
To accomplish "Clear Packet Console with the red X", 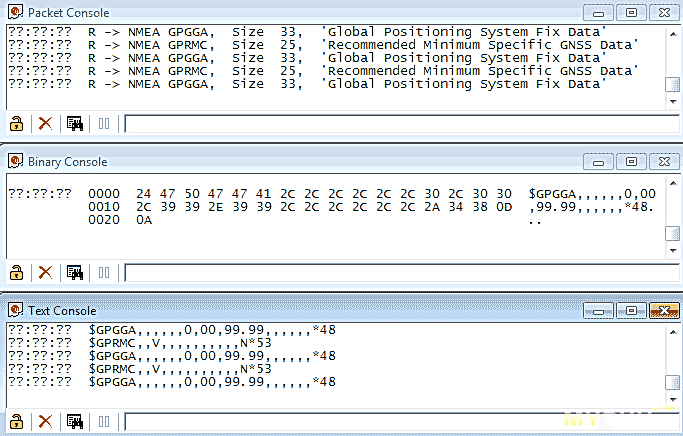I will pyautogui.click(x=45, y=124).
